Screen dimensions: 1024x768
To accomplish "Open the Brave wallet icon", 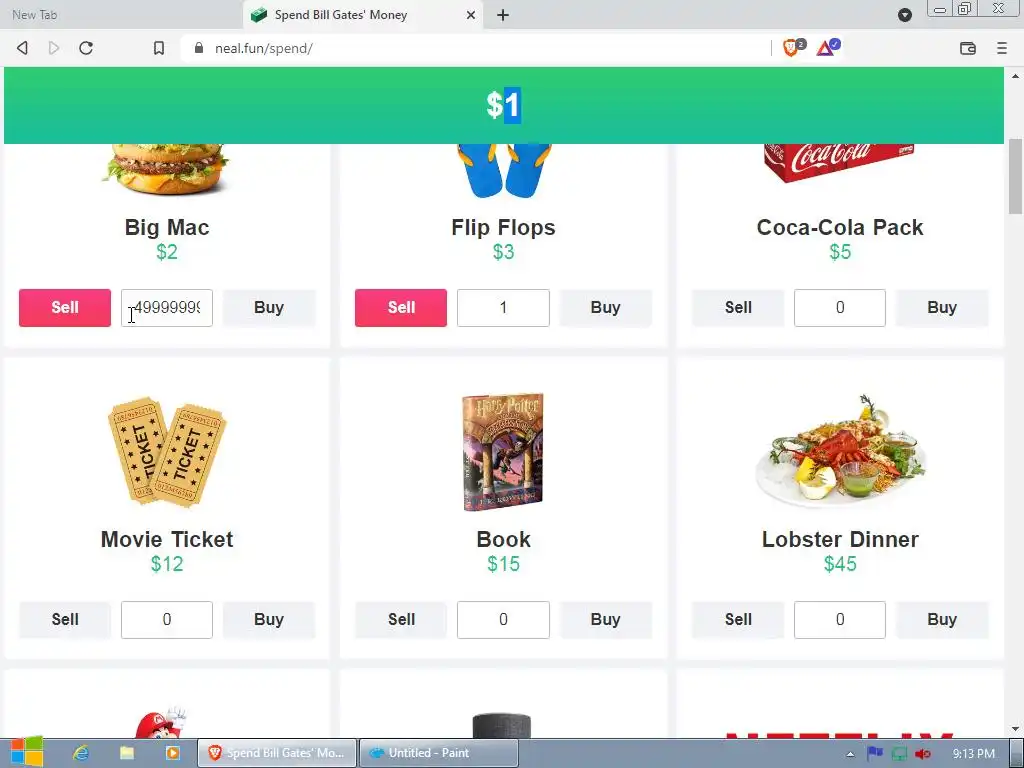I will pos(968,48).
